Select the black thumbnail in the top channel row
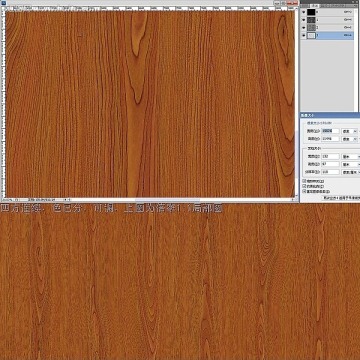The image size is (360, 360). point(311,12)
